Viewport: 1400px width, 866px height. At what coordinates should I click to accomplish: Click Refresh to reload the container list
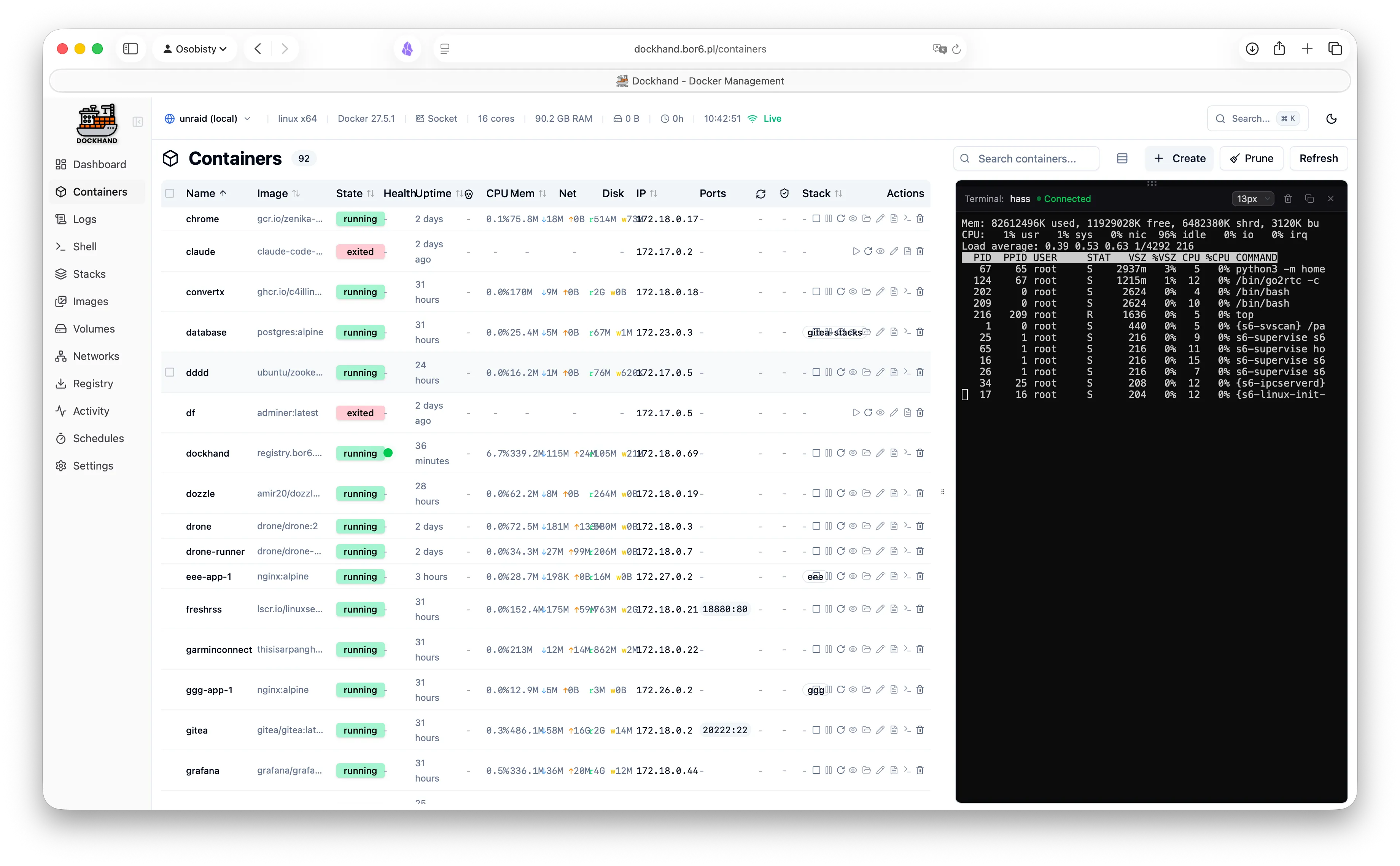click(1317, 158)
